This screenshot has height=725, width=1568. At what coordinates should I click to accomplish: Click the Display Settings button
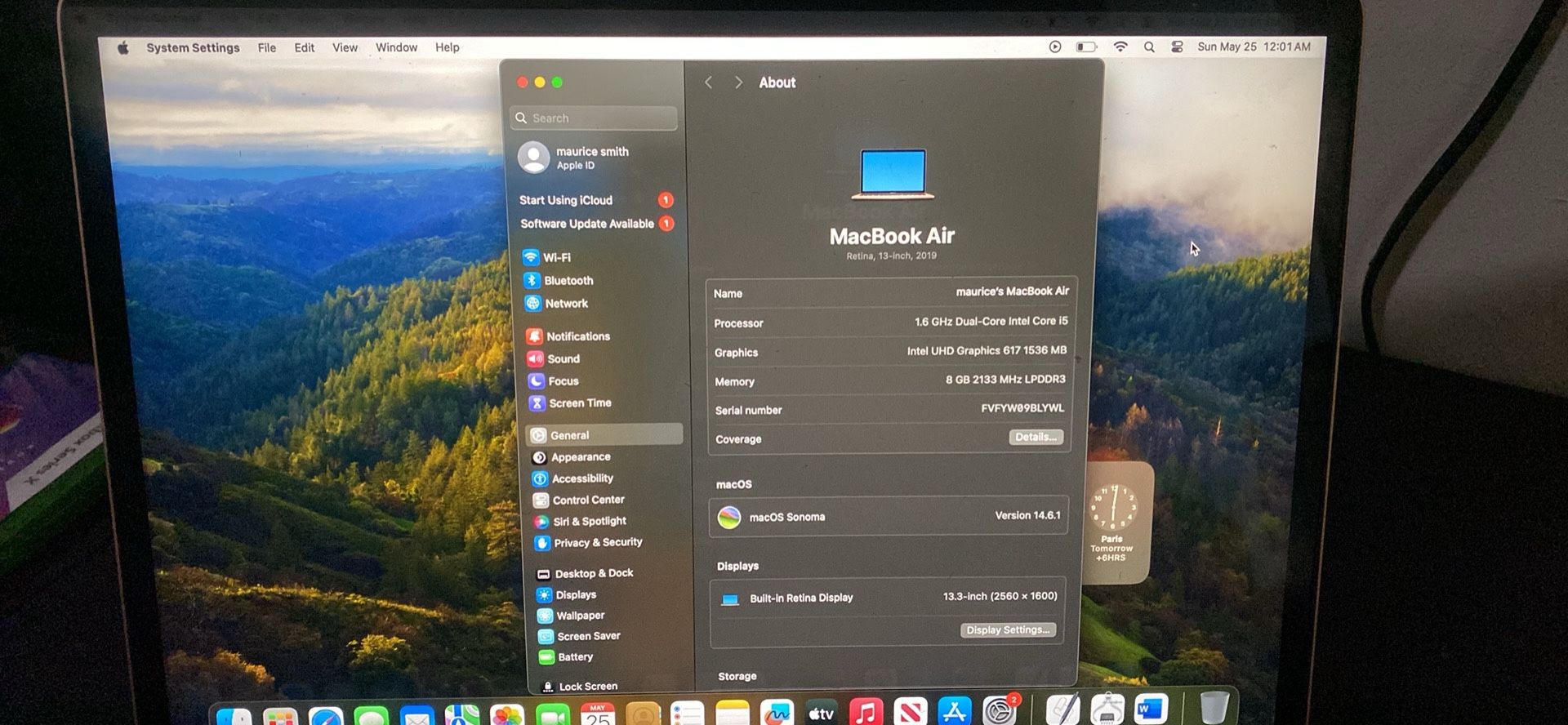pos(1008,629)
